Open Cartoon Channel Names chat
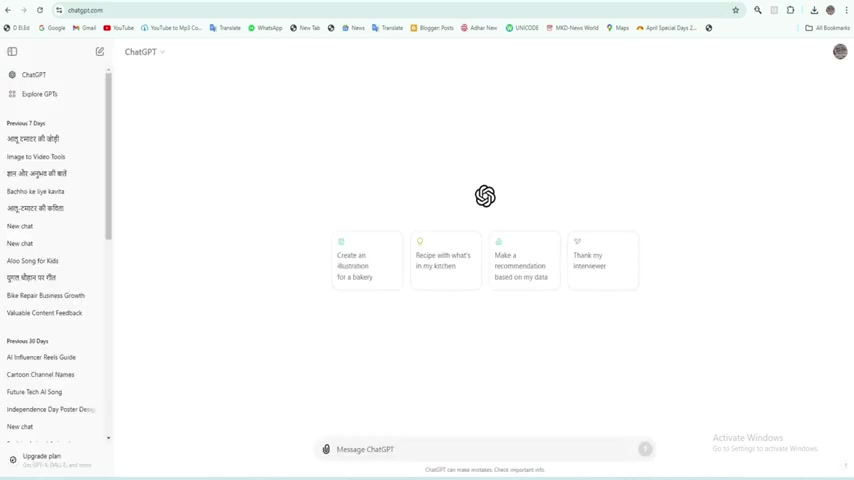This screenshot has height=480, width=854. [40, 375]
